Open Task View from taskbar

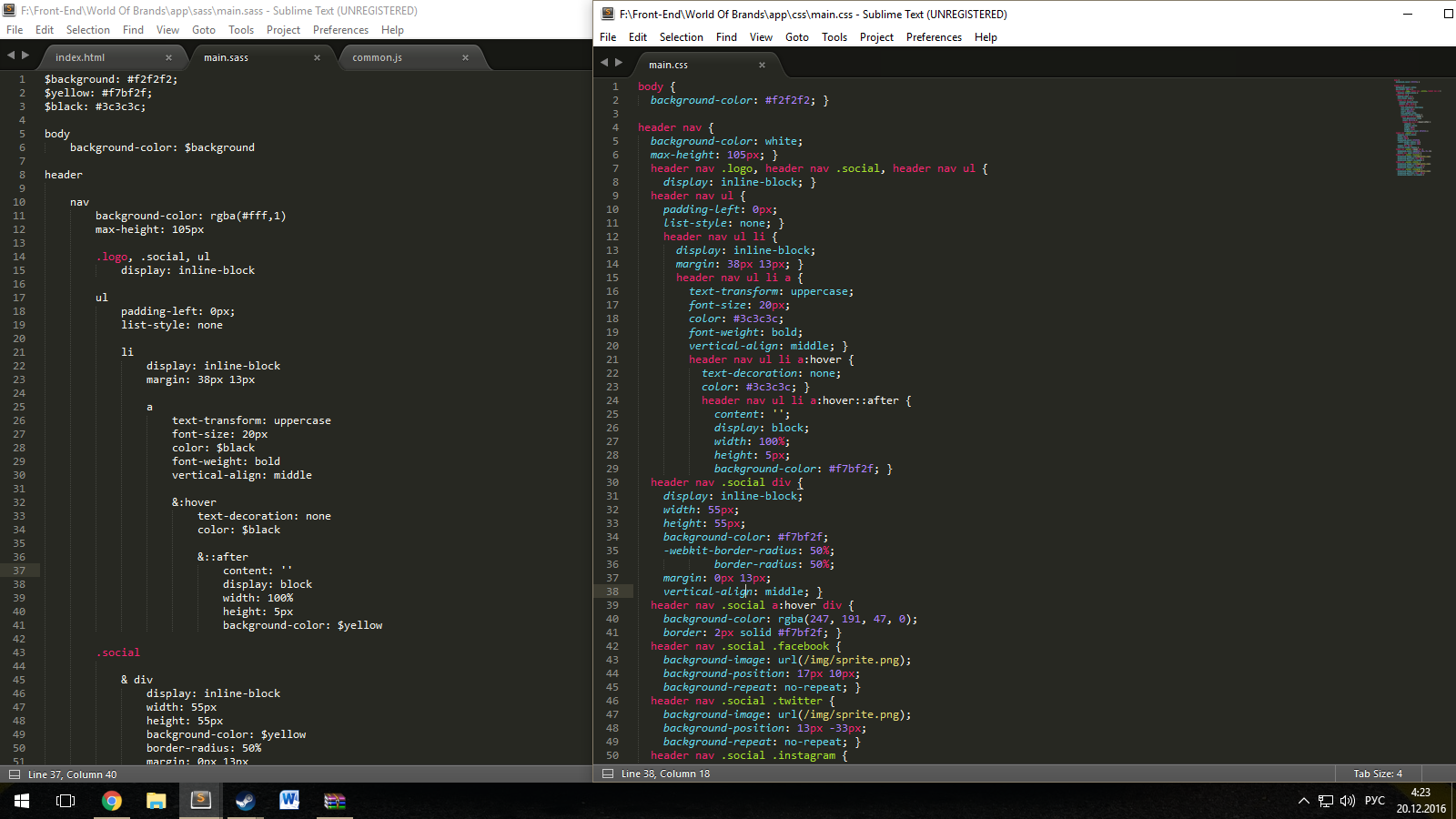click(66, 801)
